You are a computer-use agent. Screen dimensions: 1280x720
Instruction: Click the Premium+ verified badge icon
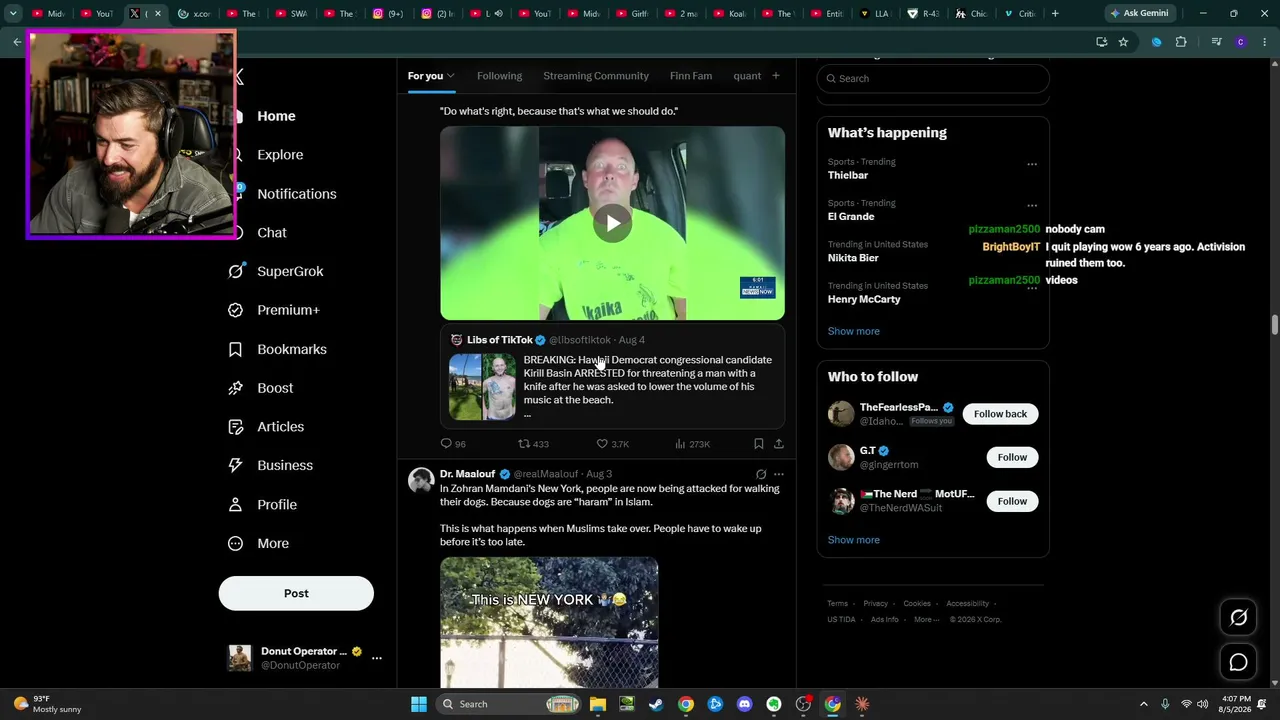236,310
